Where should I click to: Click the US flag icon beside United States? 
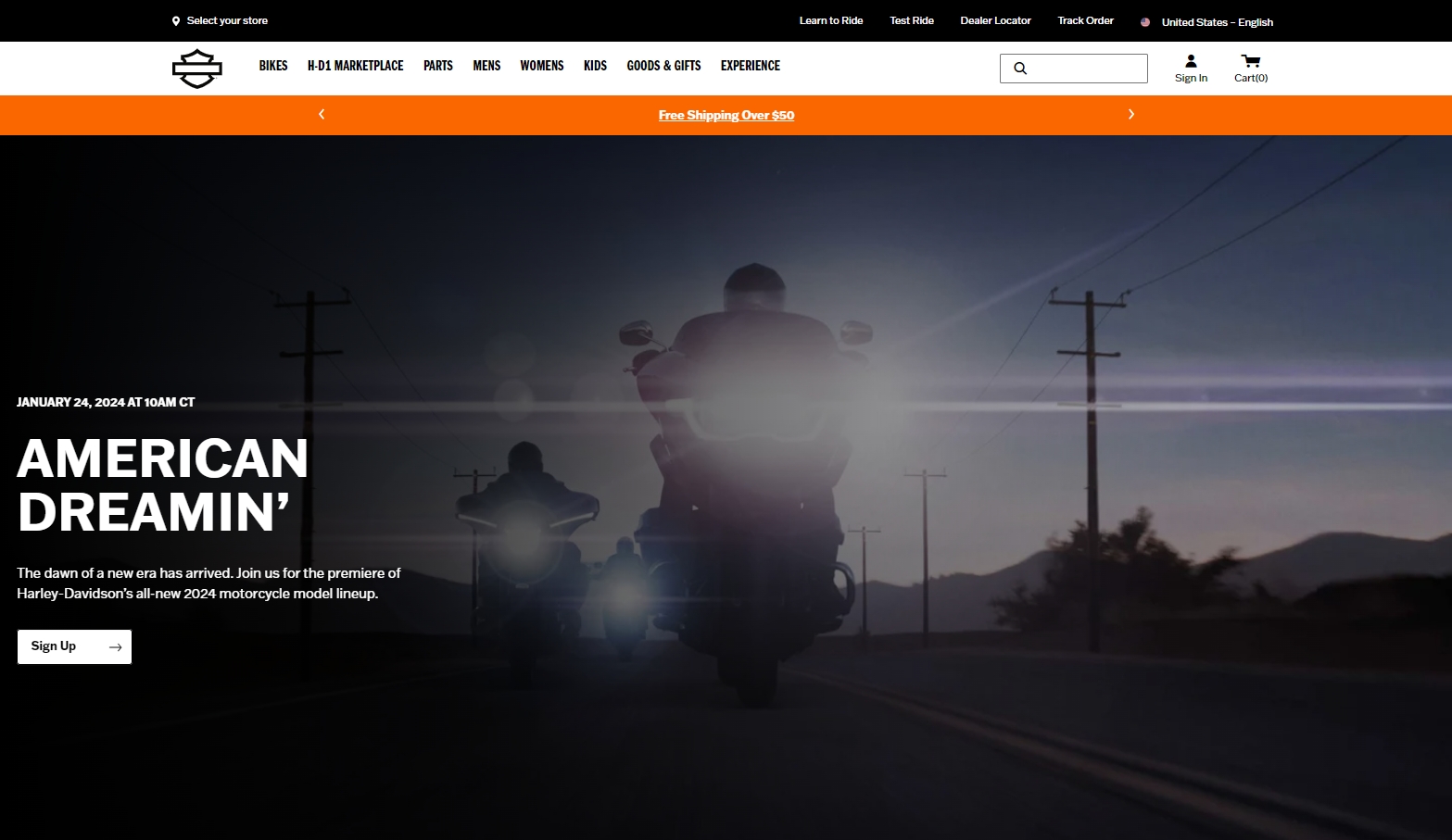tap(1145, 22)
